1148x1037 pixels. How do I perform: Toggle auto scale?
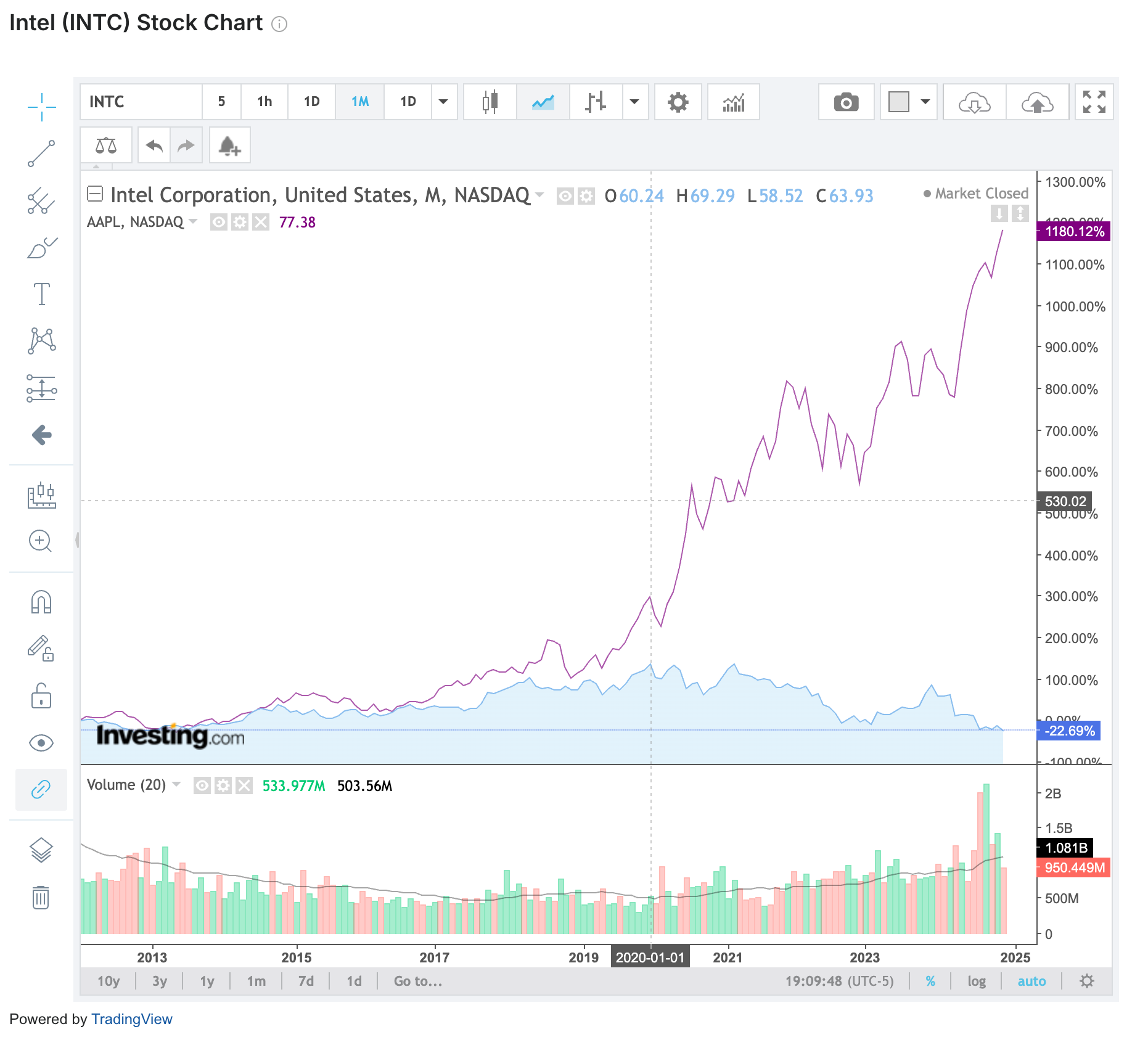coord(1031,981)
